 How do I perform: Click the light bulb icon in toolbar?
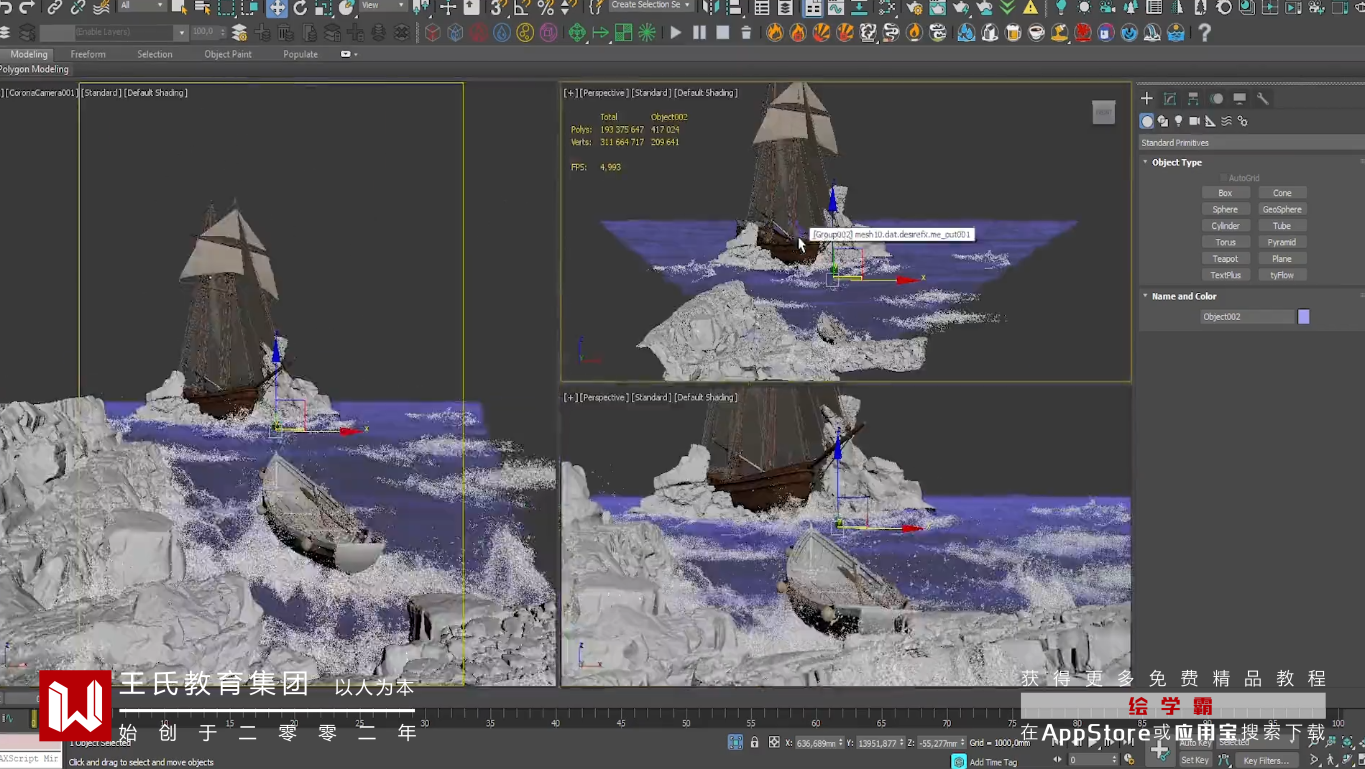click(1061, 8)
